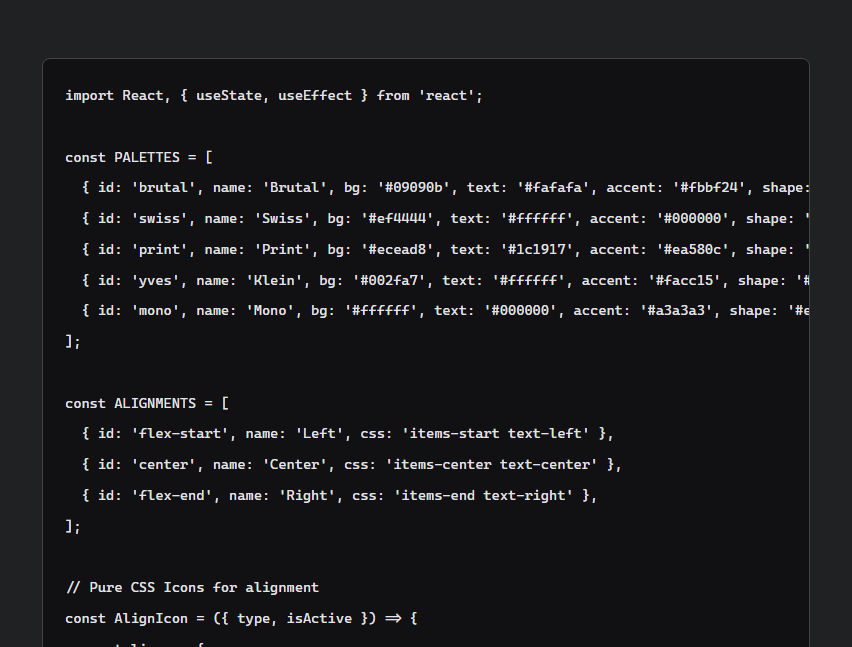Click the import React line of code
Image resolution: width=852 pixels, height=647 pixels.
pos(274,96)
